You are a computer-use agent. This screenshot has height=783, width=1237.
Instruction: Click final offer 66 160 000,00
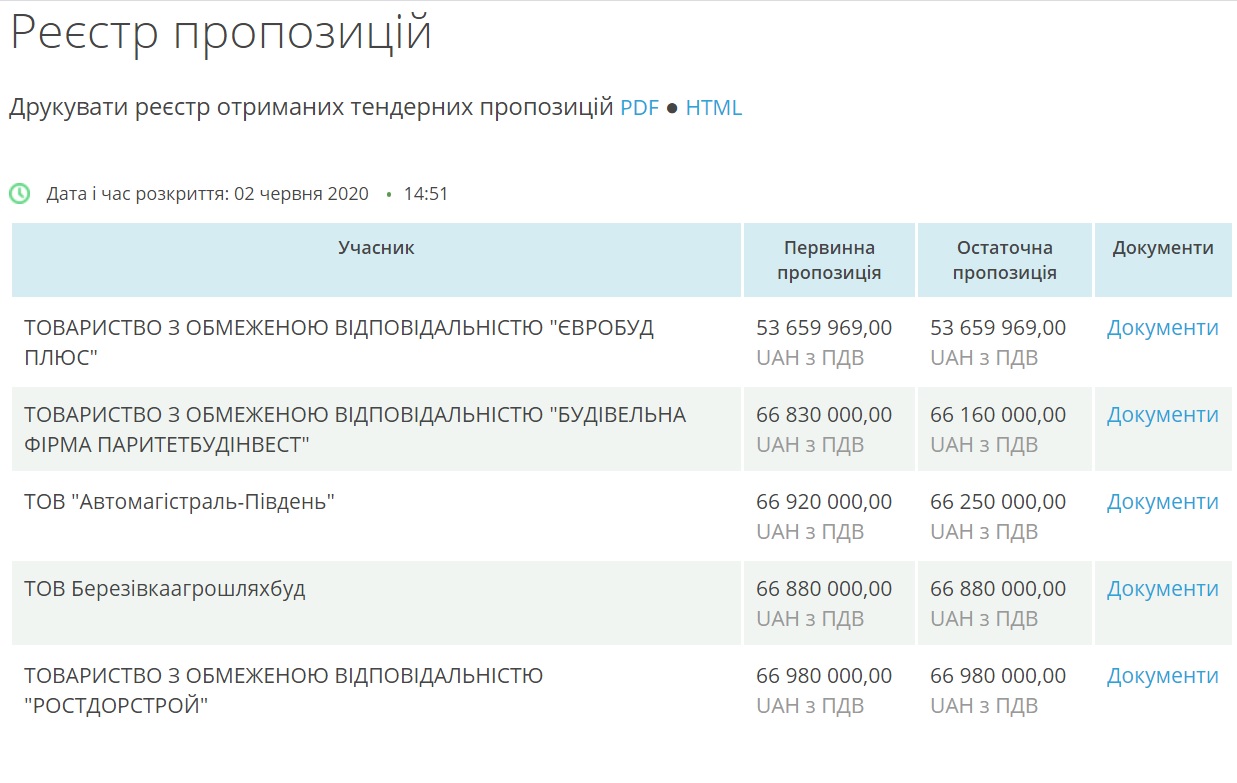coord(998,415)
